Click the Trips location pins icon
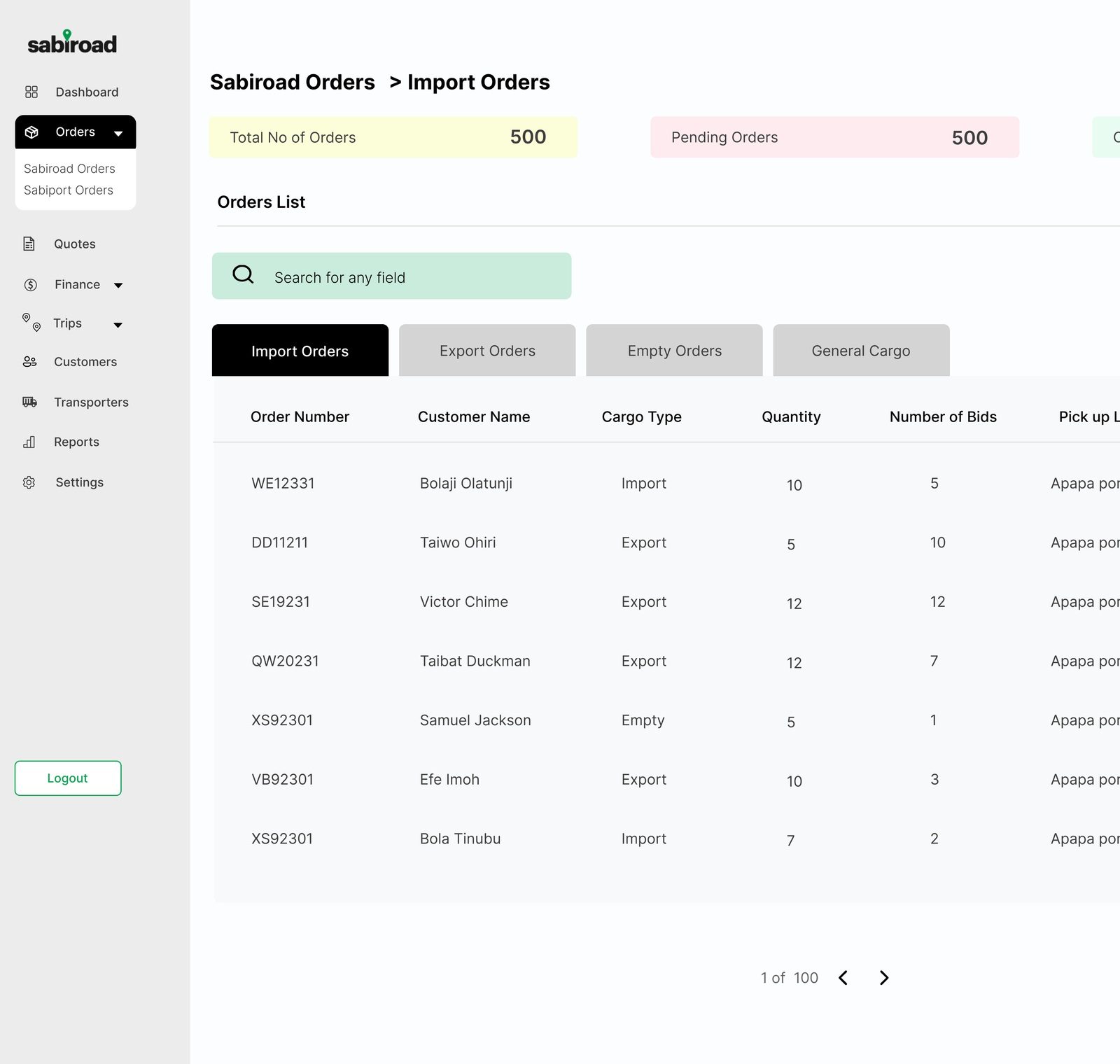Viewport: 1120px width, 1064px height. [x=31, y=322]
